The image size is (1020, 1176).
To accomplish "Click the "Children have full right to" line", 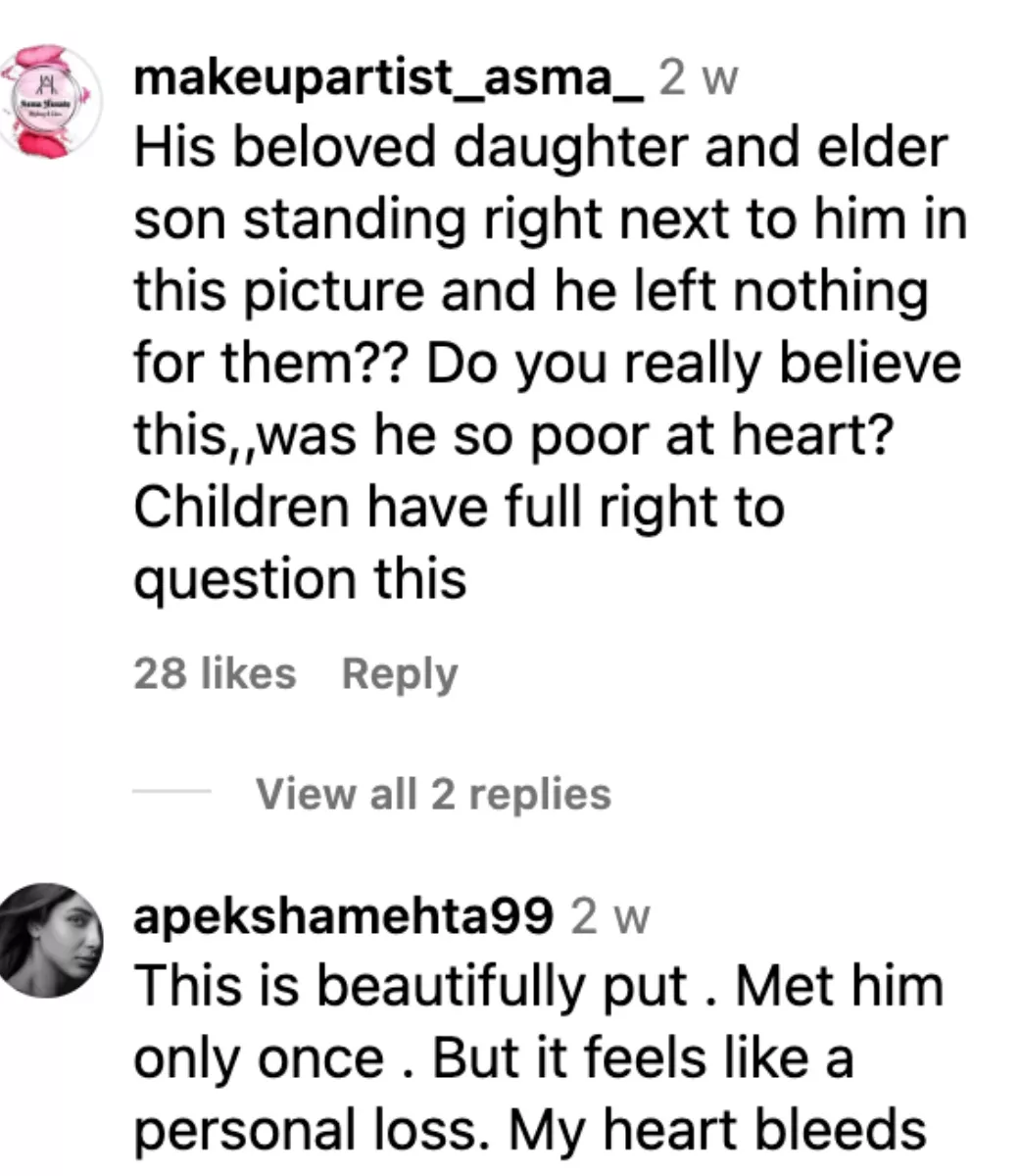I will point(459,507).
